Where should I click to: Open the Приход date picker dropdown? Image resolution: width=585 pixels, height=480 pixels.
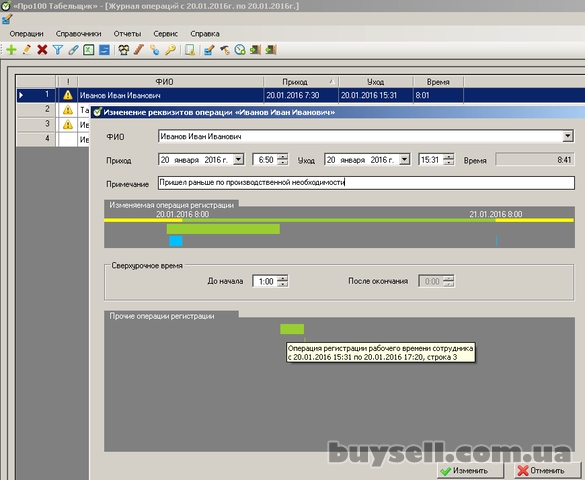click(x=238, y=160)
